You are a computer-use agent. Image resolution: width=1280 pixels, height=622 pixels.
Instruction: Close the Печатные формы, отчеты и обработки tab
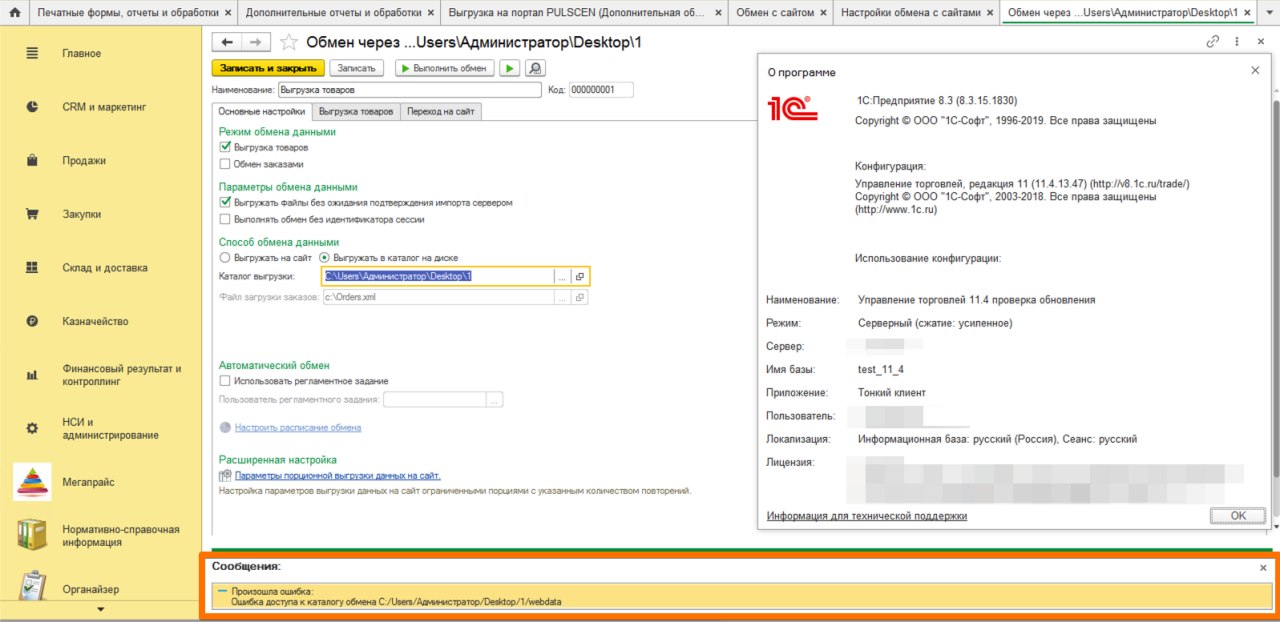point(228,13)
